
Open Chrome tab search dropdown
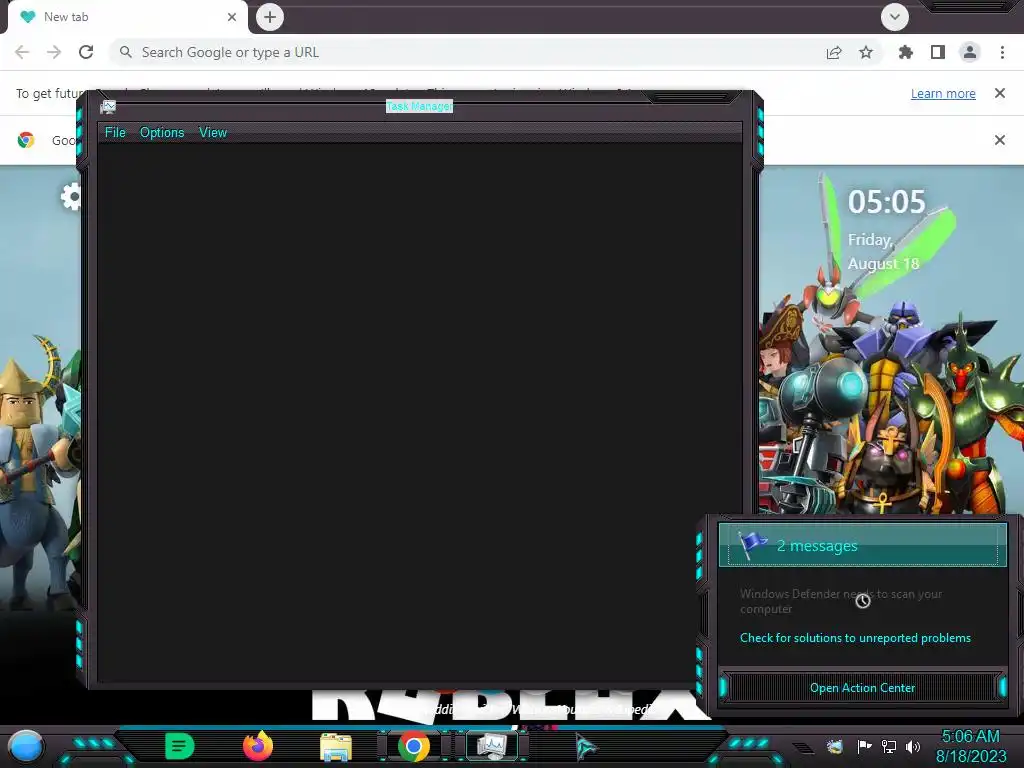pos(895,17)
